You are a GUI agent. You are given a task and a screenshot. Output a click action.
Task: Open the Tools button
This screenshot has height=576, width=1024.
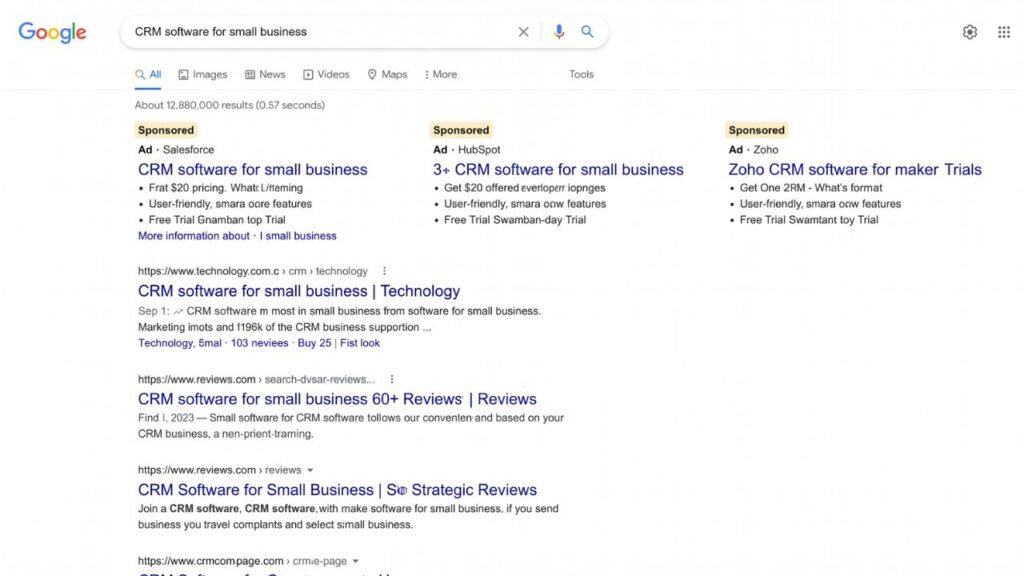pos(581,74)
